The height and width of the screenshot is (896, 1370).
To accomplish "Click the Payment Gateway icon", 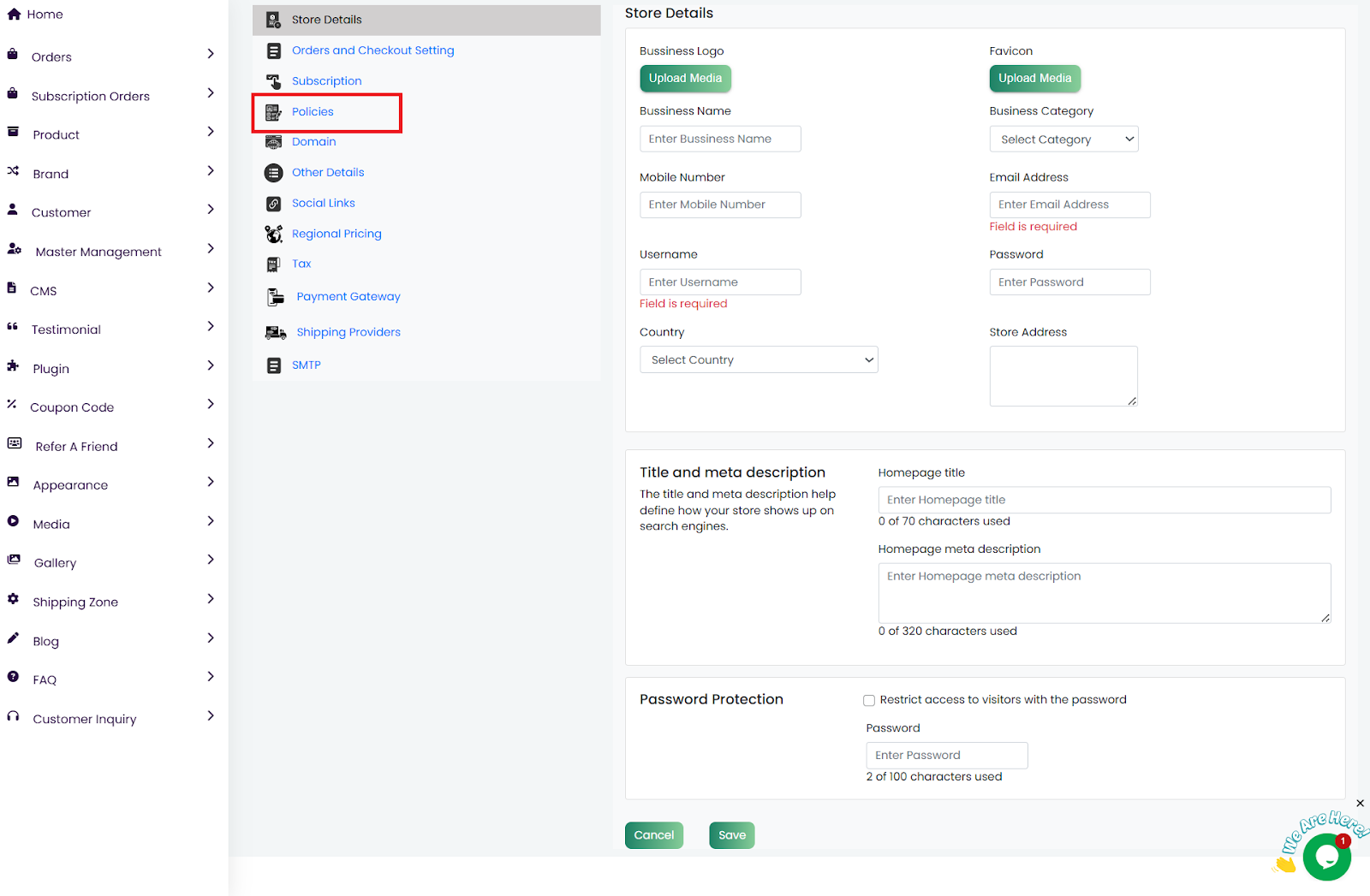I will 275,297.
